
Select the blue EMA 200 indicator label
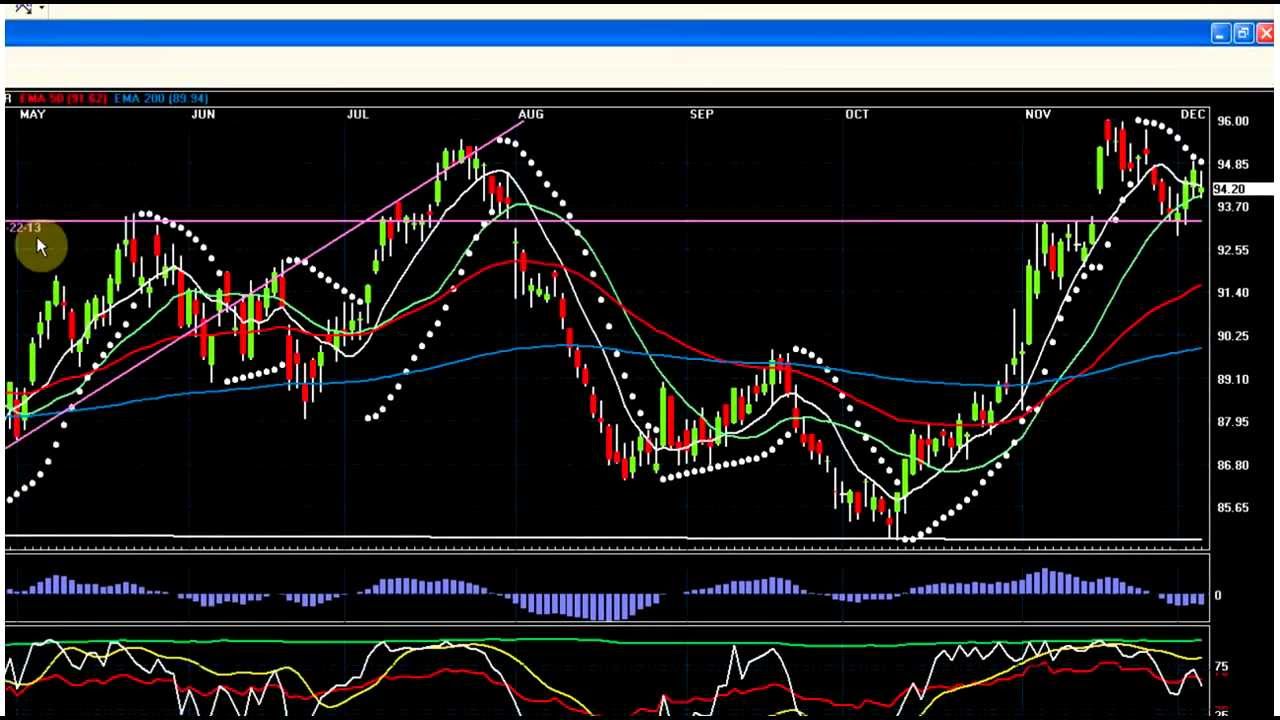(160, 98)
